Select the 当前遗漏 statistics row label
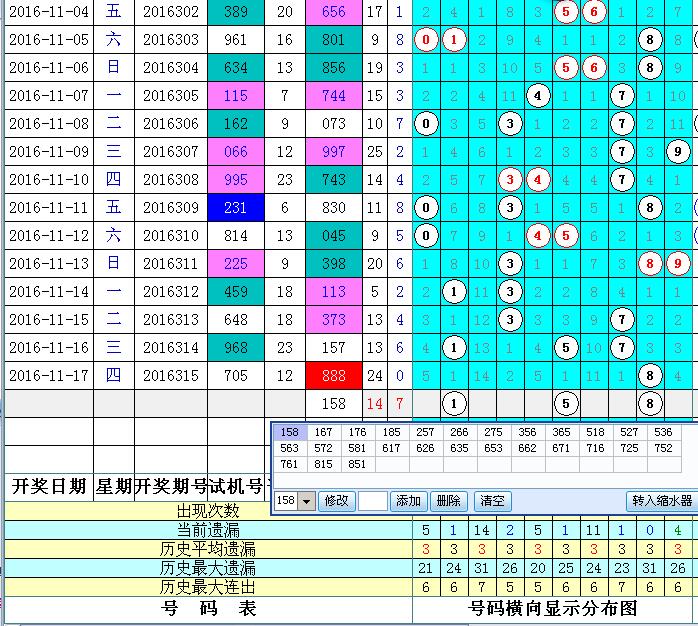The width and height of the screenshot is (698, 626). [x=208, y=530]
